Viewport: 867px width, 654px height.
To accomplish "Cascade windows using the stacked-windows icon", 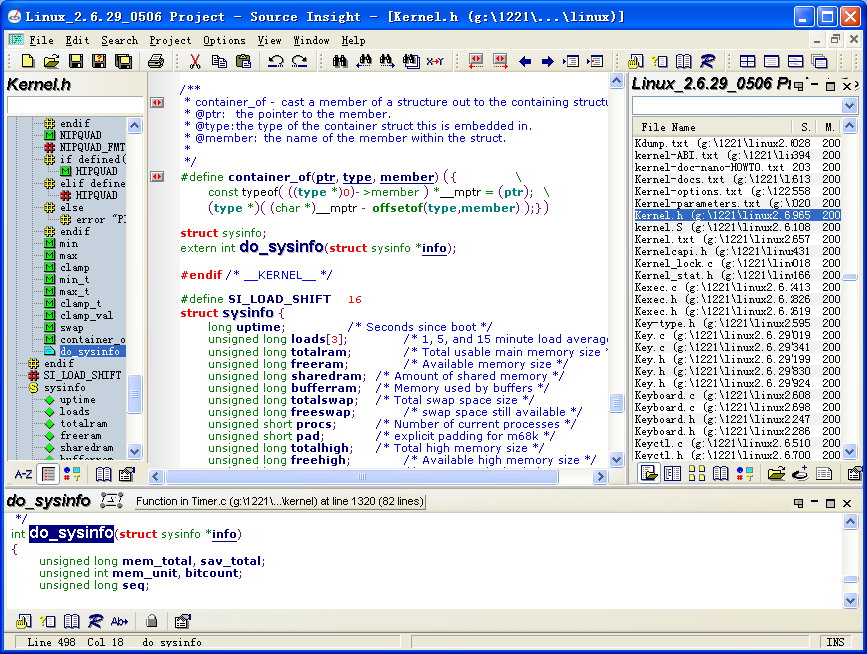I will click(x=819, y=61).
